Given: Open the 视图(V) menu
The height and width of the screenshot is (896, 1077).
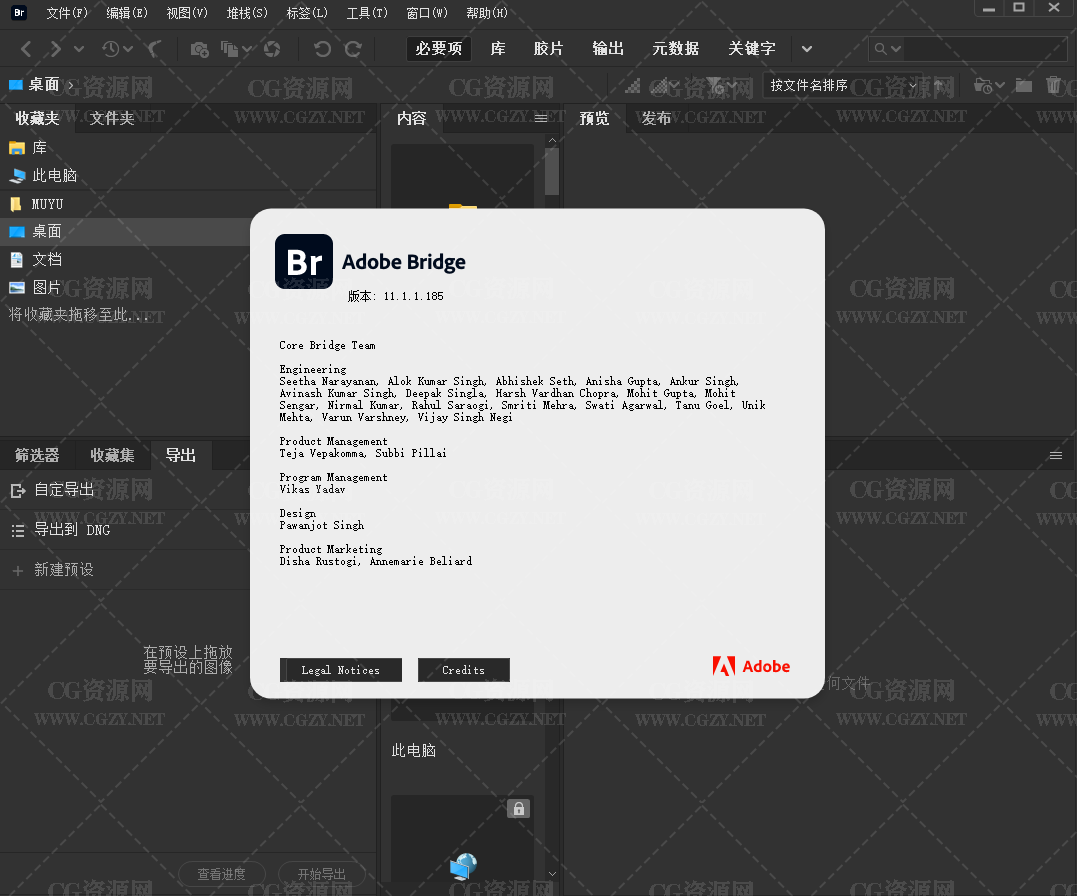Looking at the screenshot, I should click(x=187, y=13).
